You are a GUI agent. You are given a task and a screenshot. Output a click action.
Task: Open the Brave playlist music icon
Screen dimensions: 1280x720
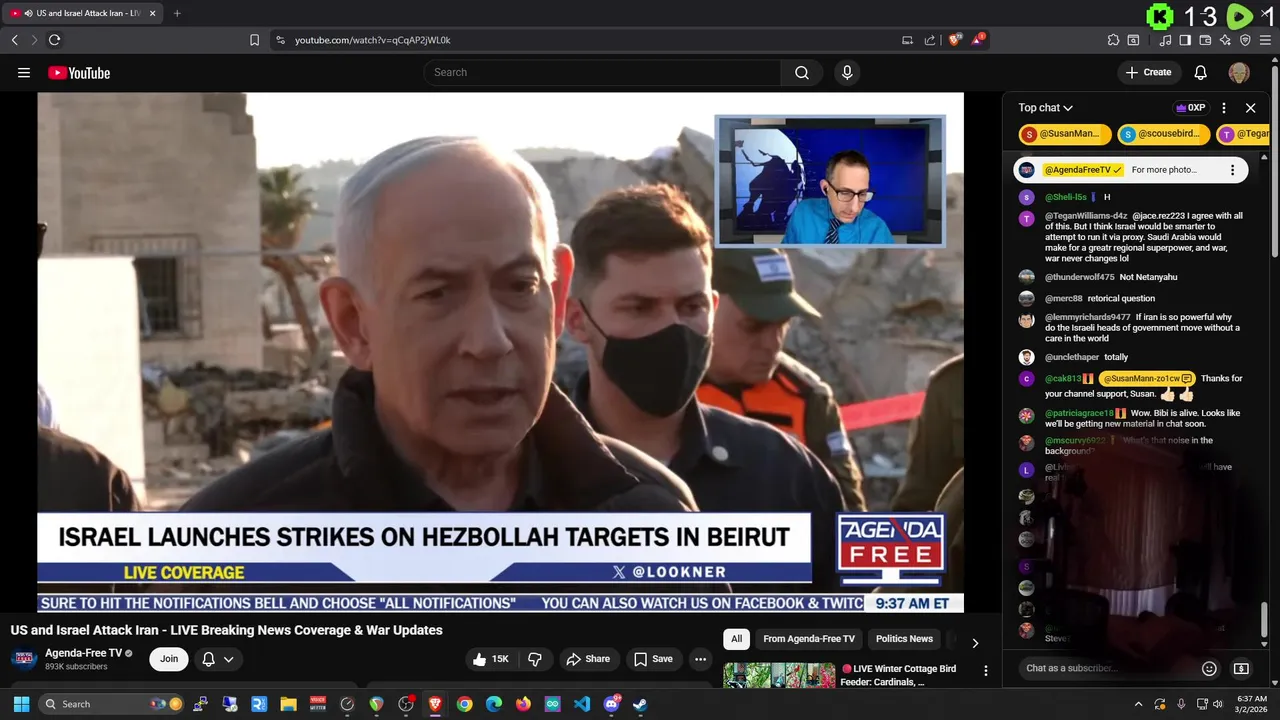[1165, 40]
